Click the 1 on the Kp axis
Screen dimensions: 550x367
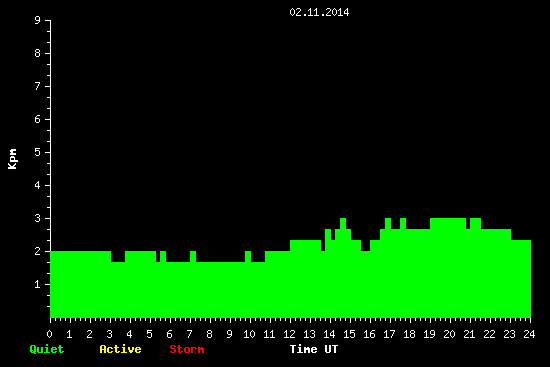38,284
